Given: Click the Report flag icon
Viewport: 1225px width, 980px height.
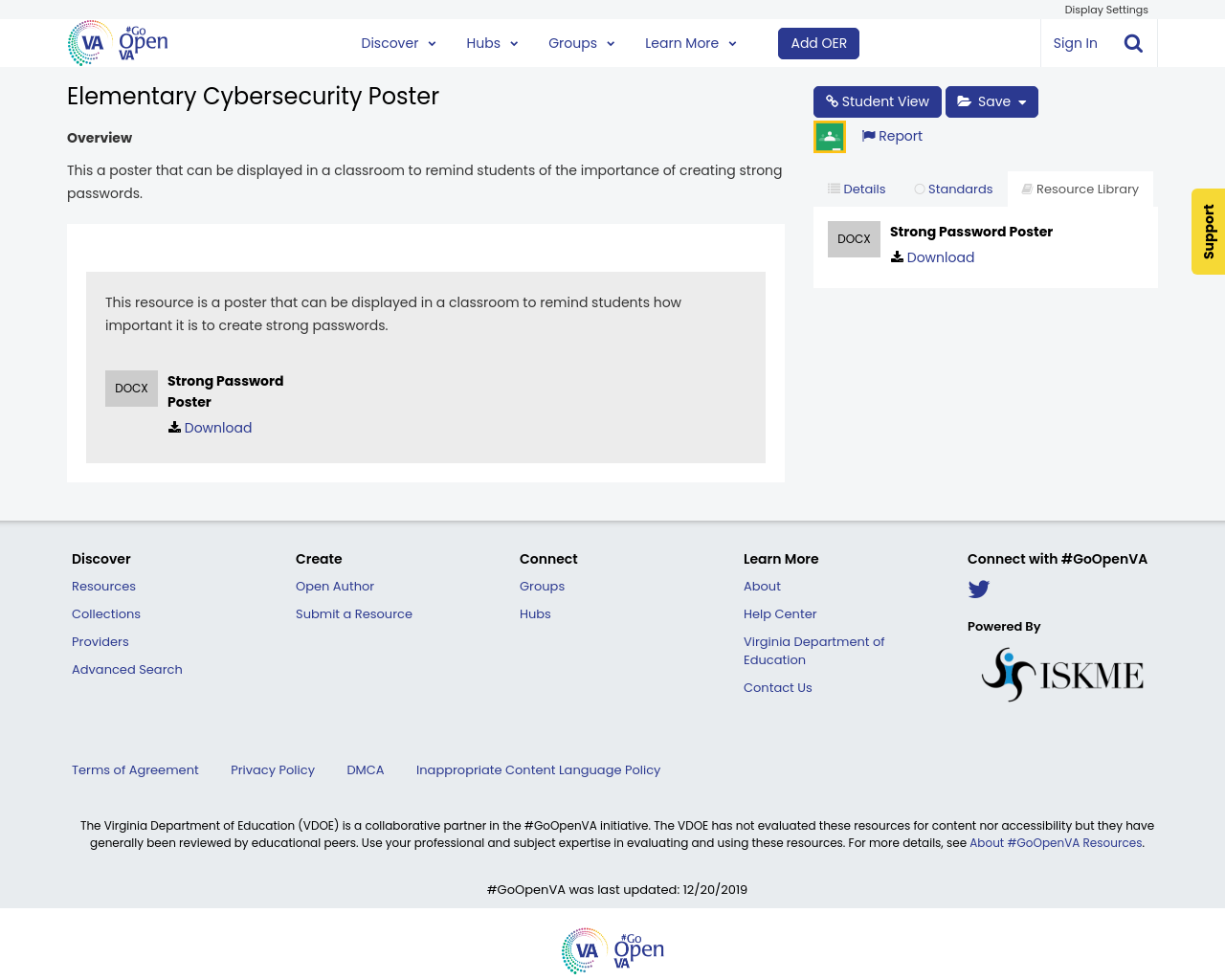Looking at the screenshot, I should point(869,134).
